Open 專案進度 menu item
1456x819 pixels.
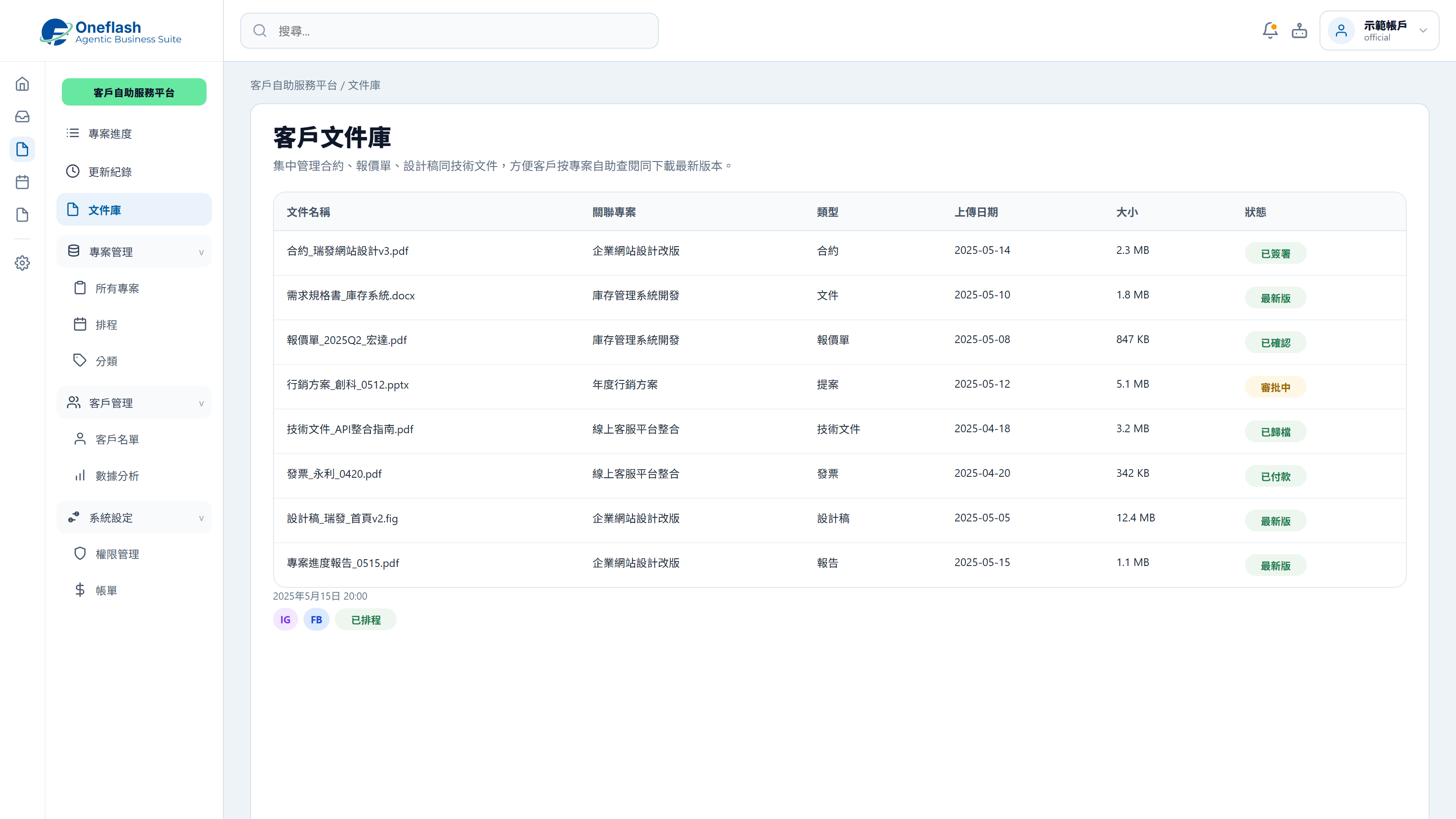pyautogui.click(x=134, y=133)
